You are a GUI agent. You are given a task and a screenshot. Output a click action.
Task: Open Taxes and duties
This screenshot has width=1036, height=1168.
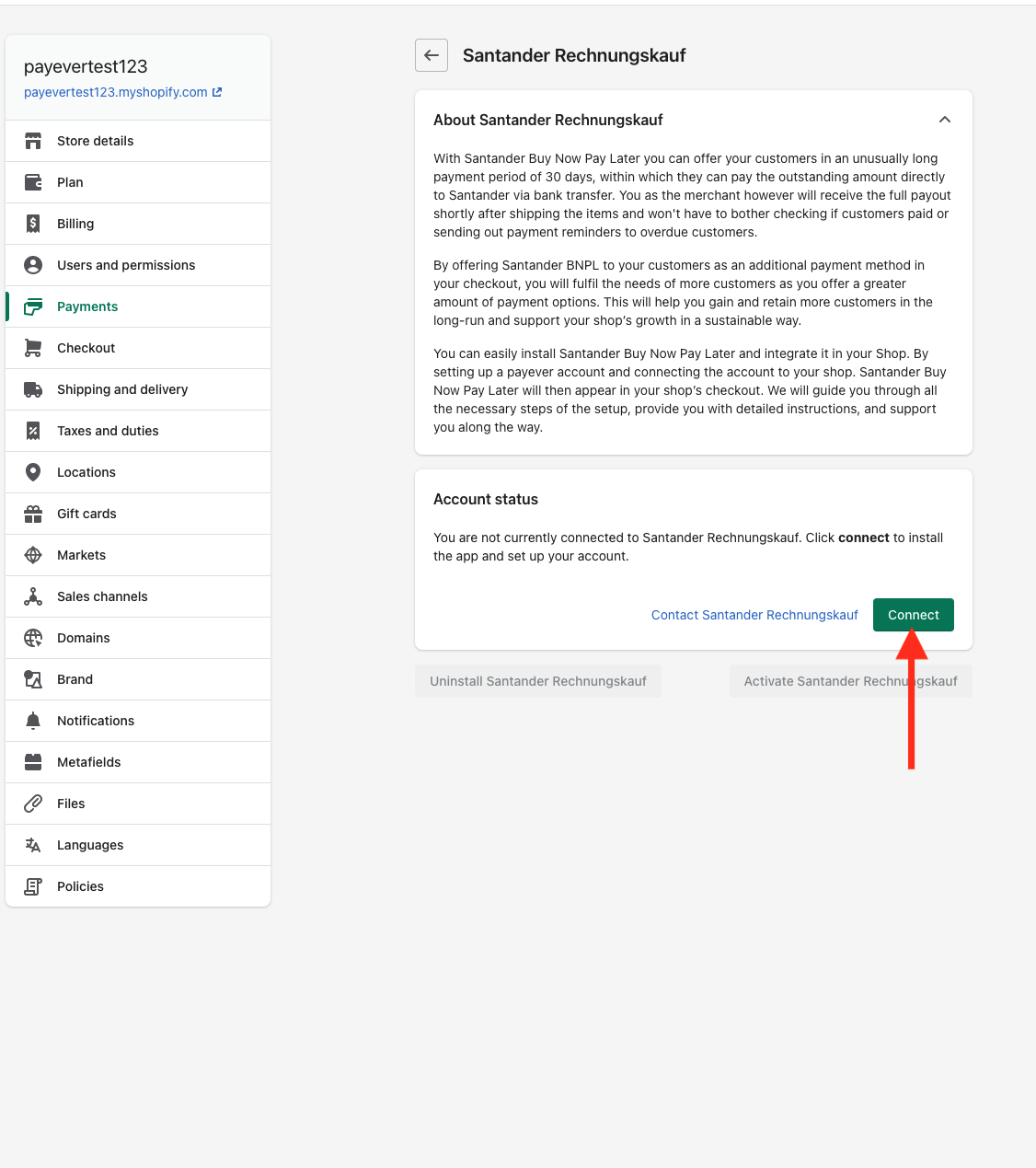click(138, 431)
